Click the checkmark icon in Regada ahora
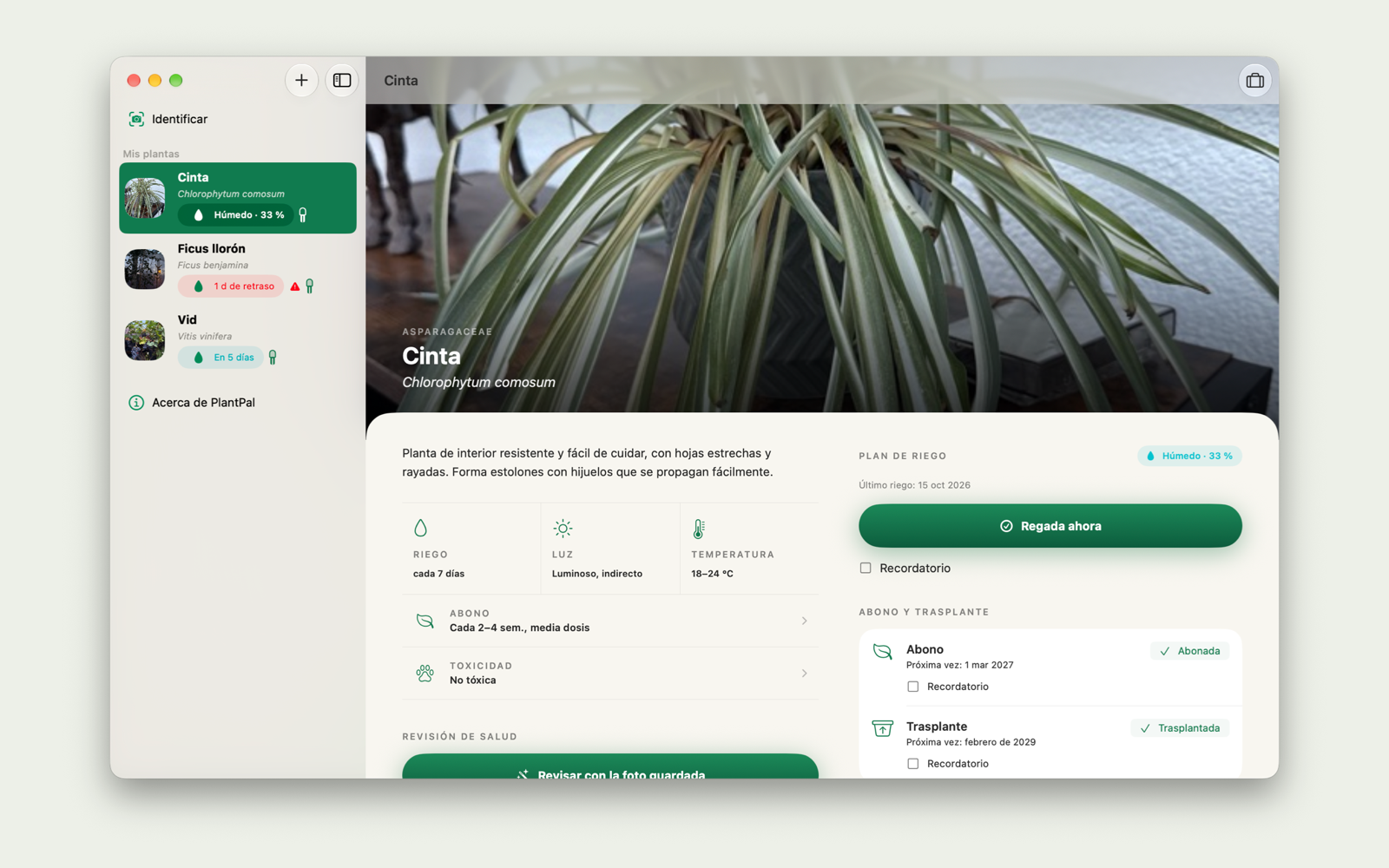Screen dimensions: 1389x868 tap(1006, 526)
